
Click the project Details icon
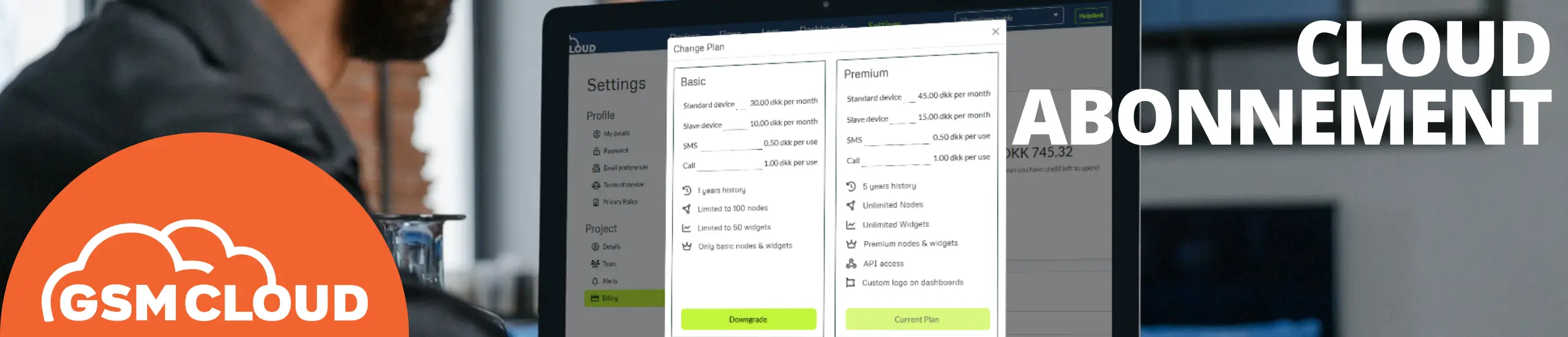tap(595, 247)
